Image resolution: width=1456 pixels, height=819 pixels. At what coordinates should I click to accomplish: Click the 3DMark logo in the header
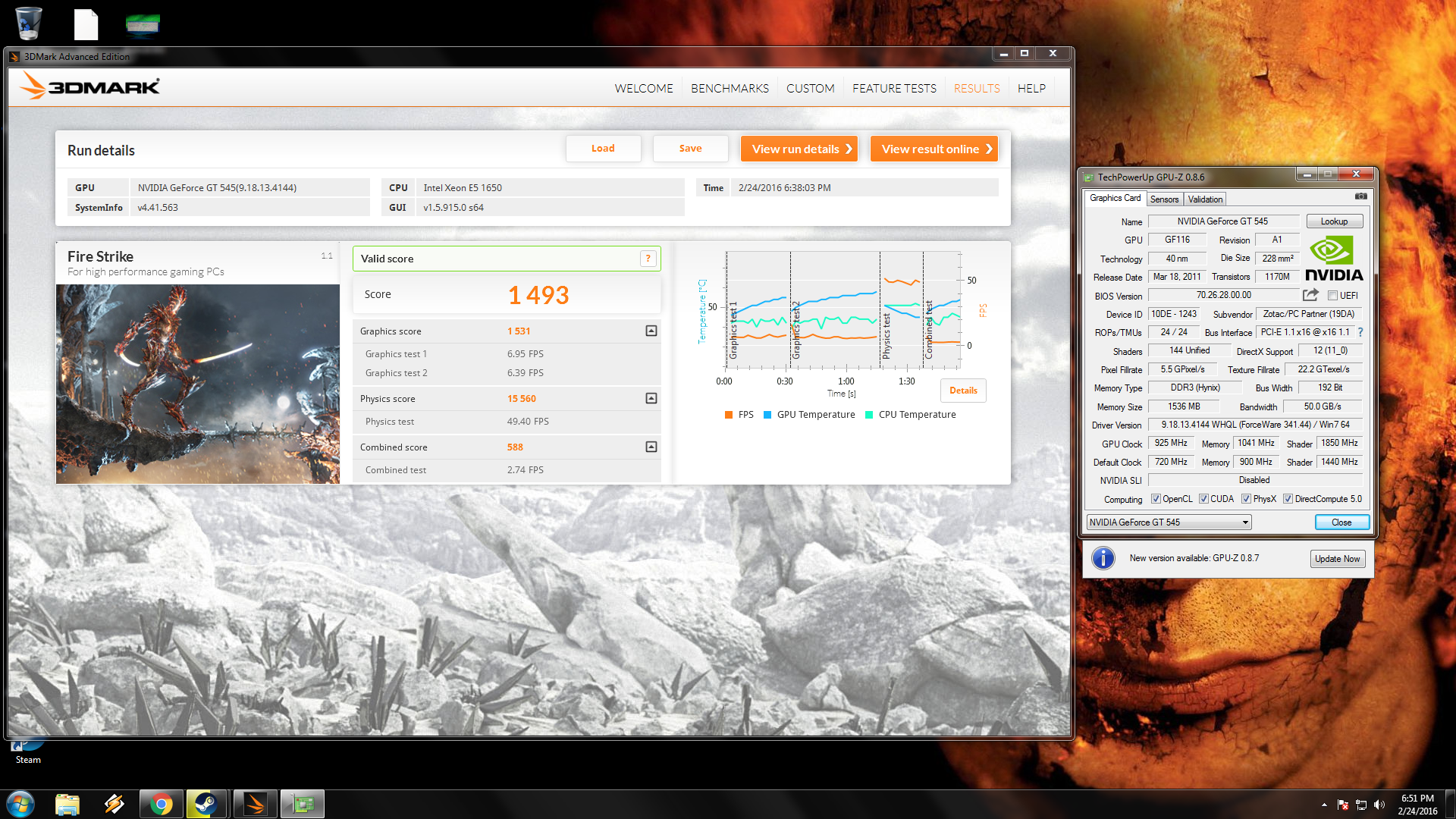point(89,86)
